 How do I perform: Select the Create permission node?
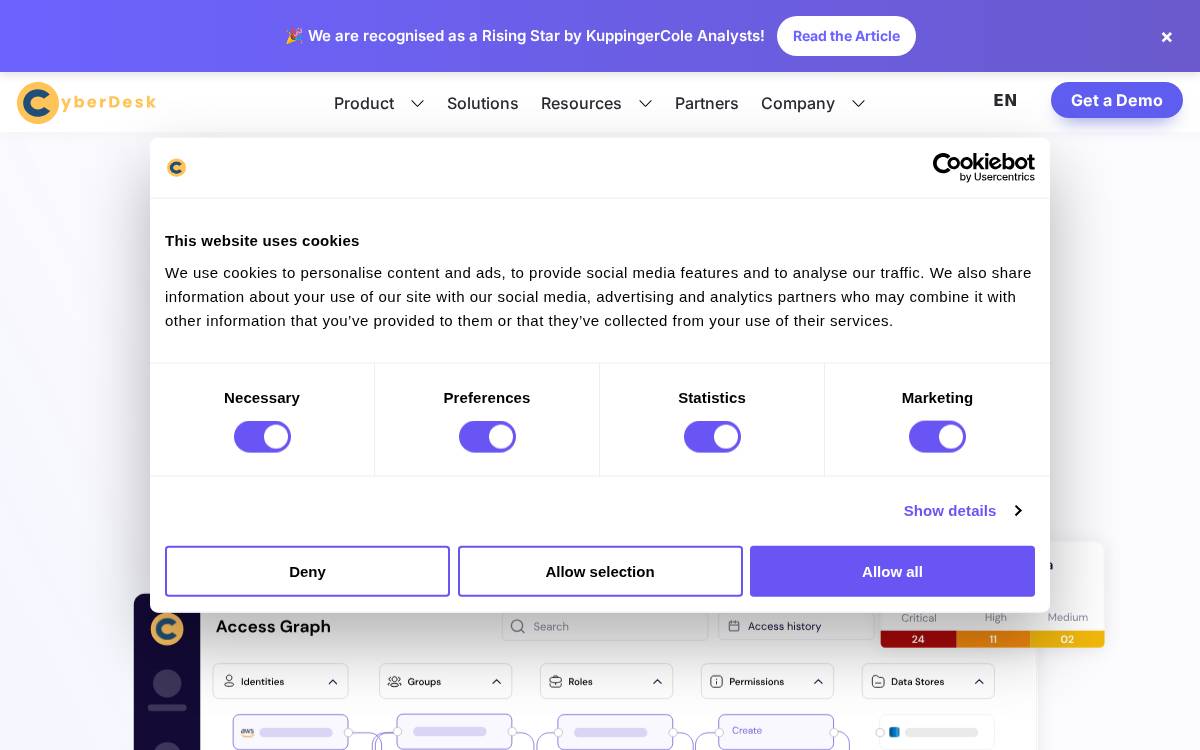(776, 732)
